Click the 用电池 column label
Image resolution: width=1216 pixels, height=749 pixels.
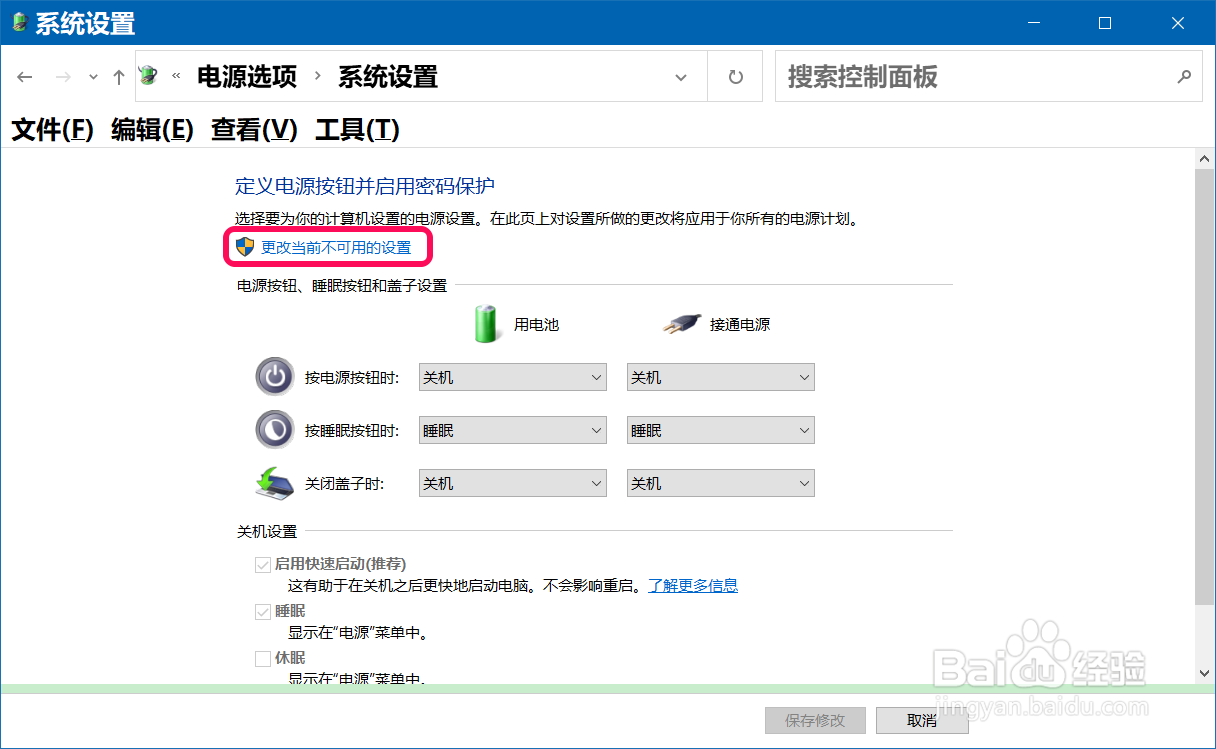[x=536, y=325]
